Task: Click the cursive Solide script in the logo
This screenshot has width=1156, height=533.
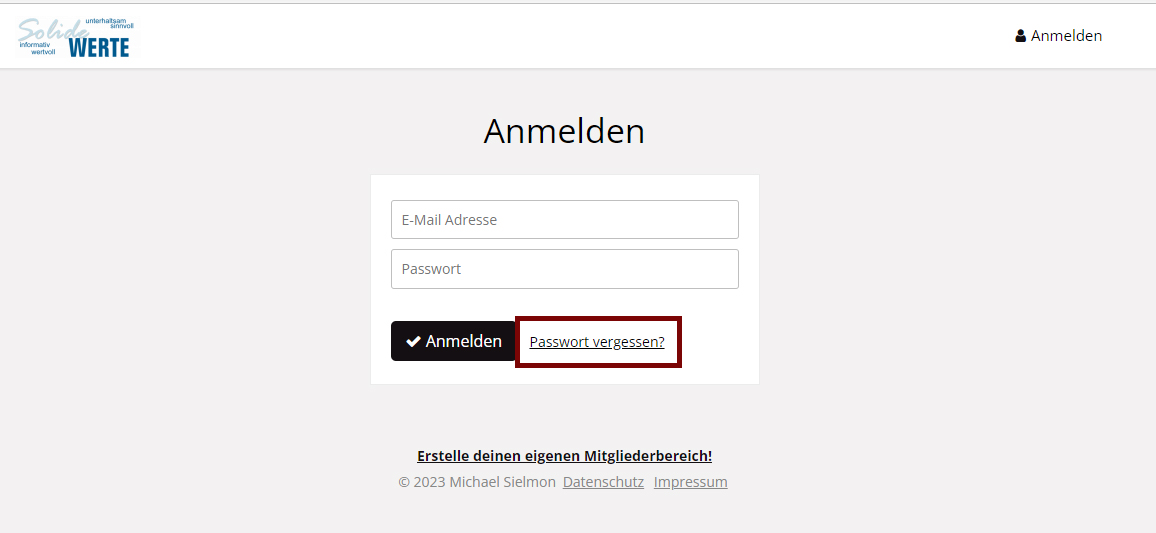Action: click(50, 31)
